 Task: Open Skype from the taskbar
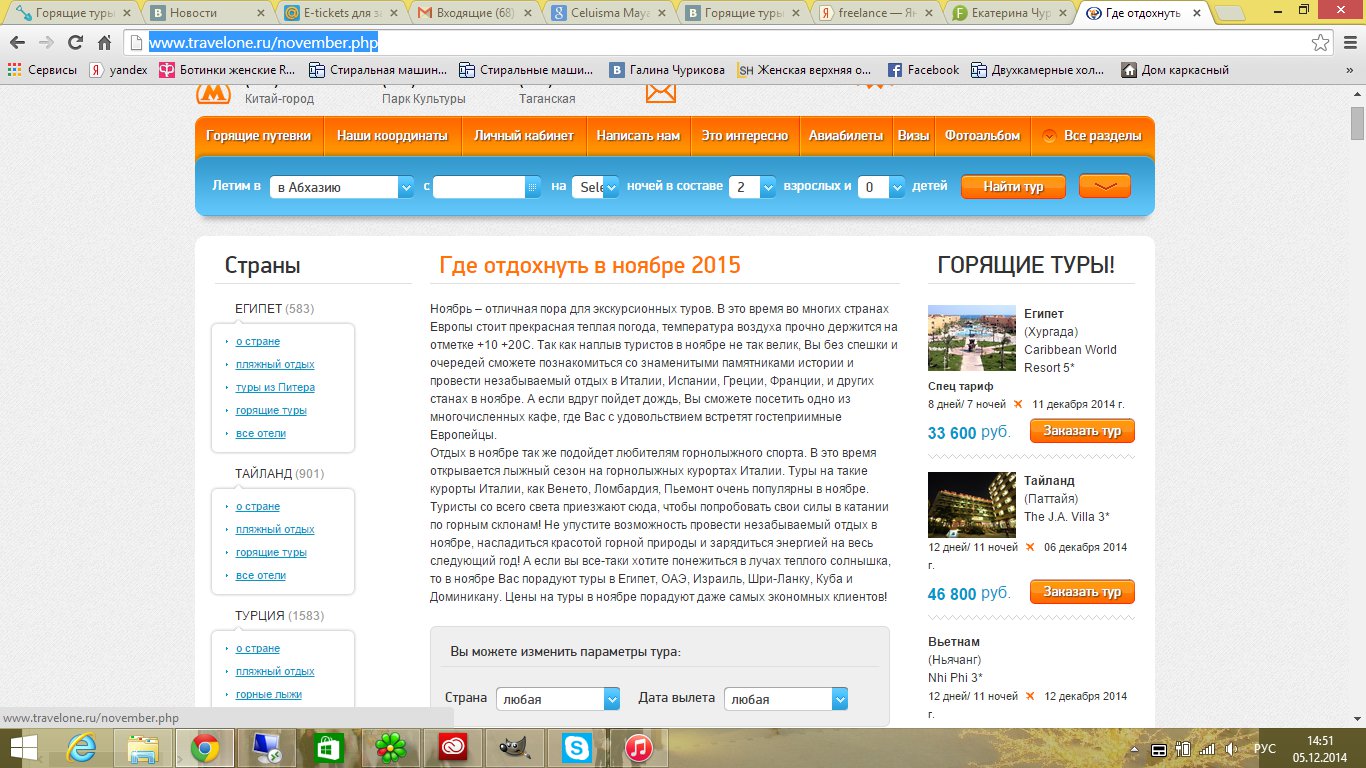(x=575, y=747)
